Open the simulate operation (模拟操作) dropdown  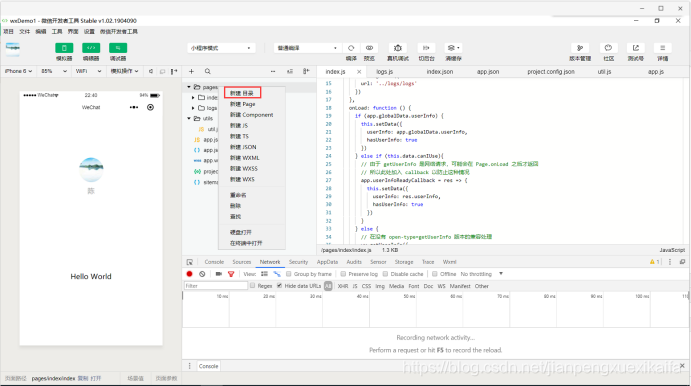point(124,71)
